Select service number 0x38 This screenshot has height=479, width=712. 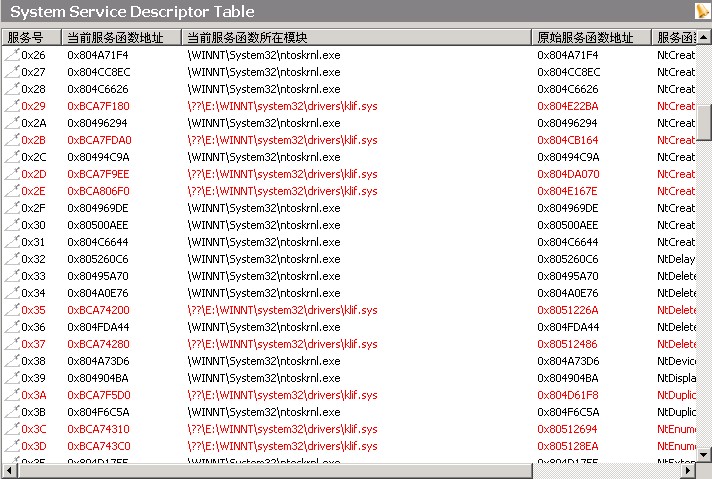[x=34, y=361]
